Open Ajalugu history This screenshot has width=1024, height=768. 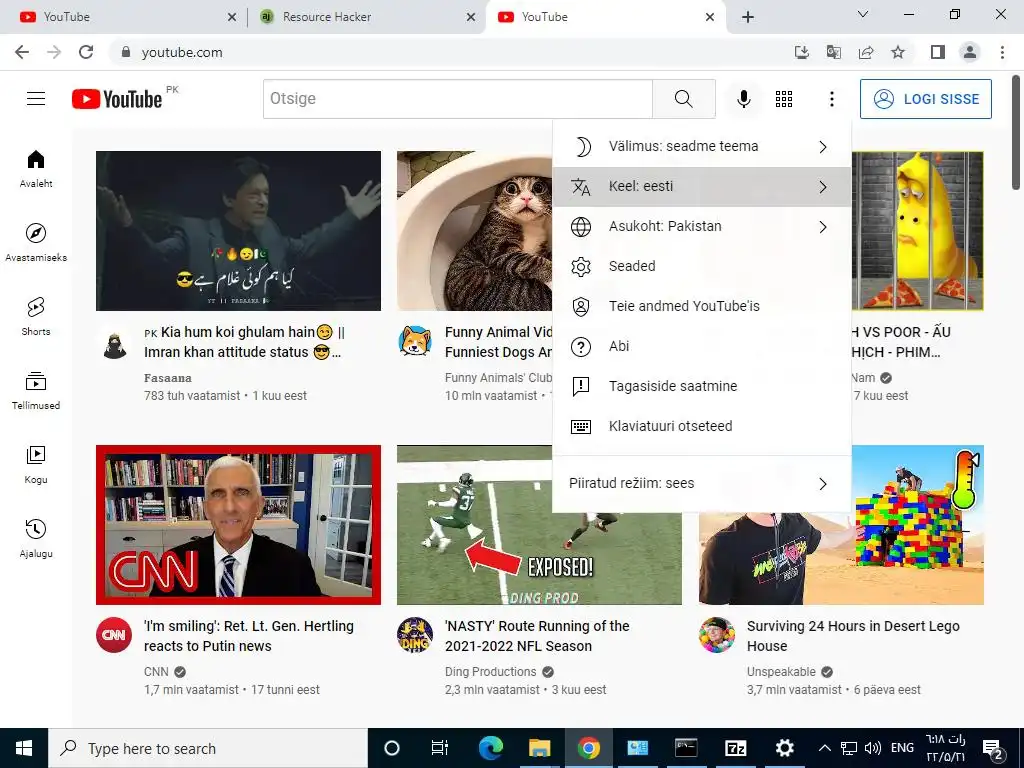pos(36,538)
